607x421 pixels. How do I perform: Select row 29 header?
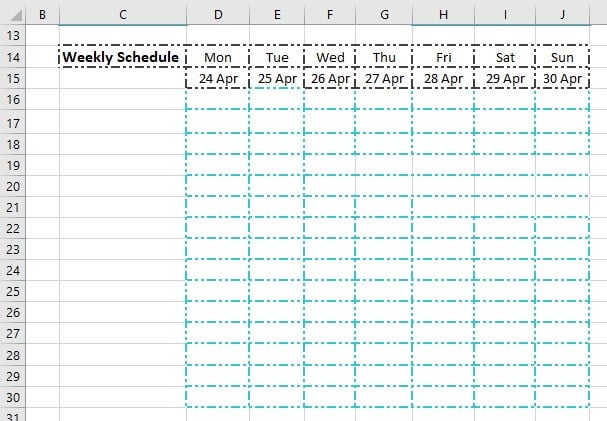(13, 376)
